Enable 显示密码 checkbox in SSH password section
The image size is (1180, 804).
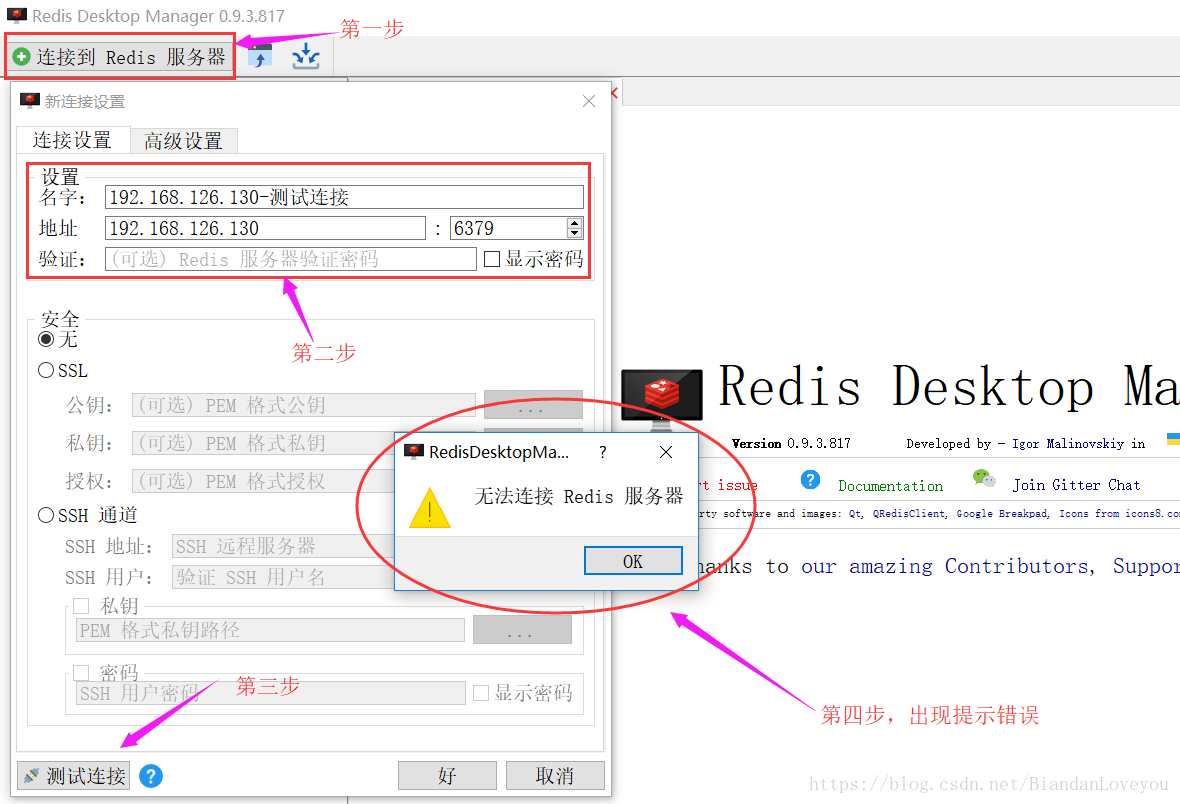pos(481,693)
